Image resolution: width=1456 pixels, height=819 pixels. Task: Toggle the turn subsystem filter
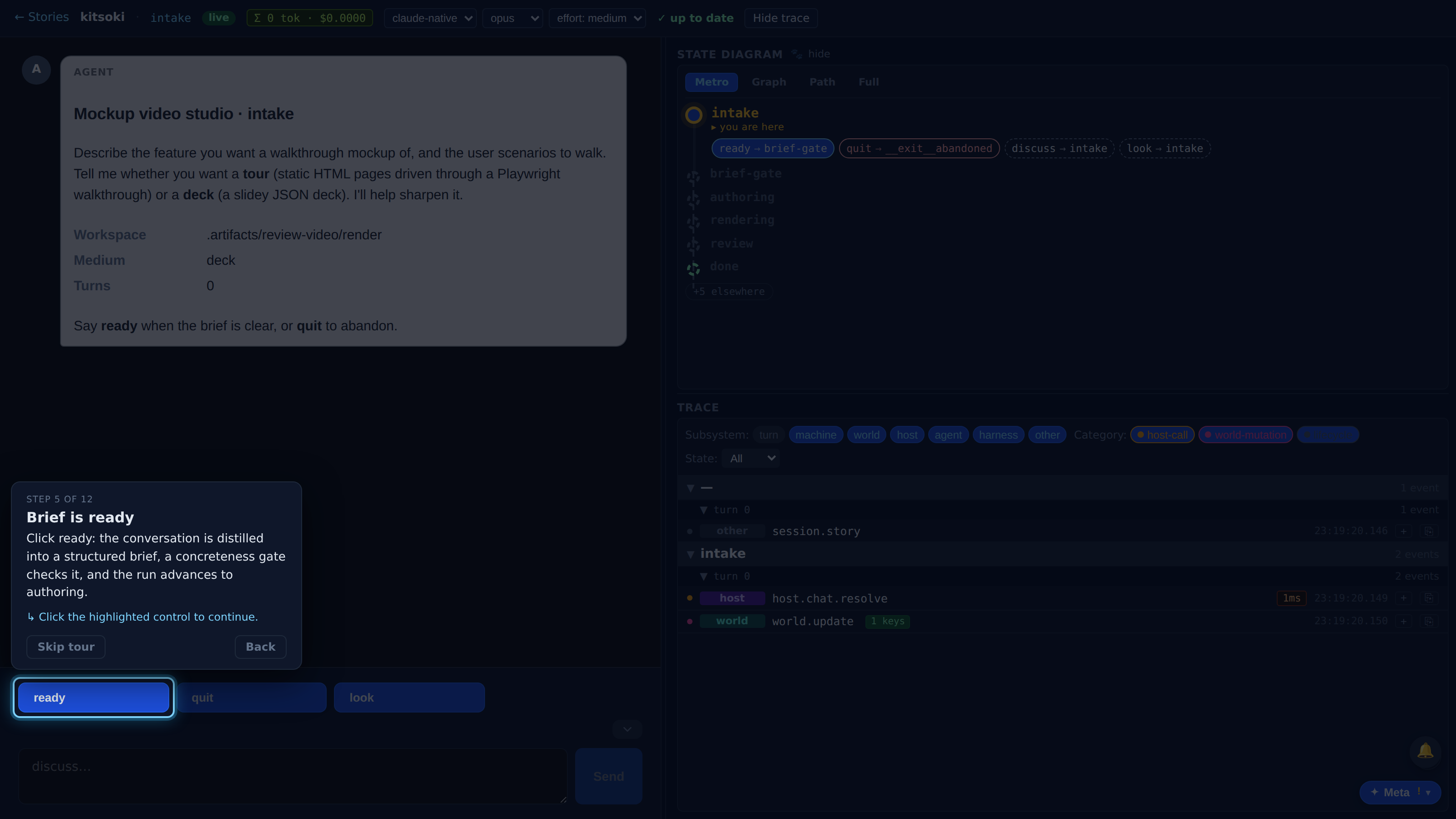click(768, 435)
